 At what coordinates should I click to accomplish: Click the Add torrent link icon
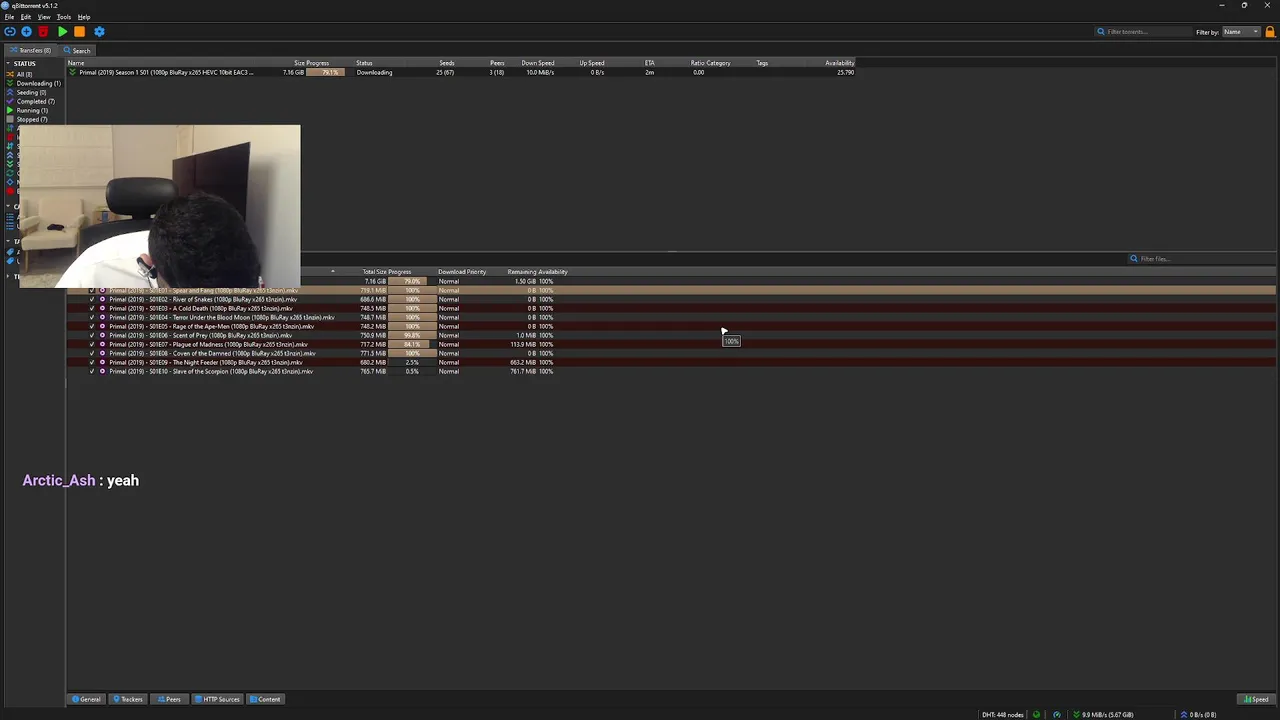pos(10,32)
